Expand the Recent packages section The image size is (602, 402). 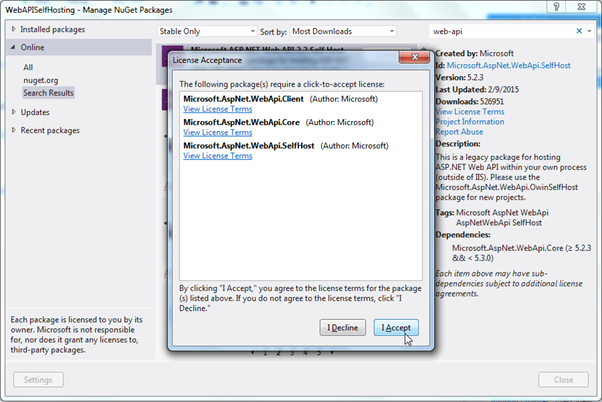click(14, 130)
